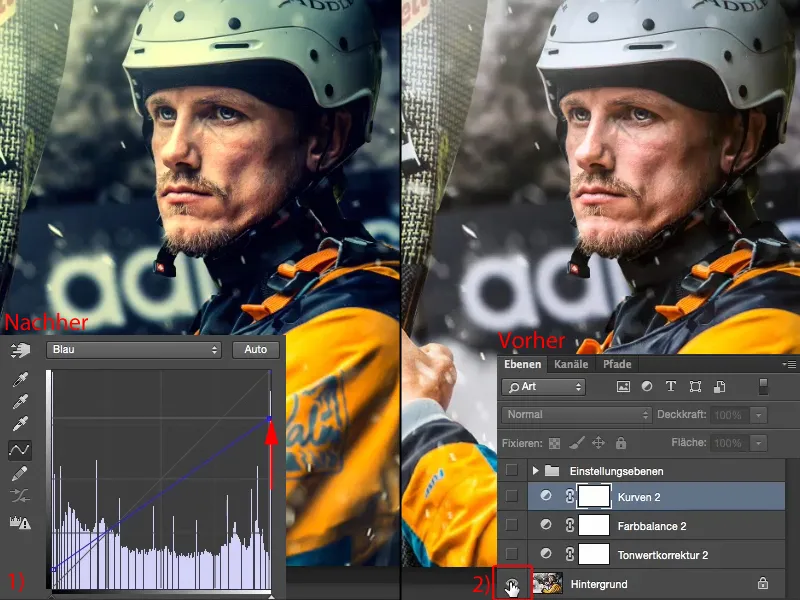Select the Tonwertkorrektur 2 layer mask thumbnail

pos(594,554)
